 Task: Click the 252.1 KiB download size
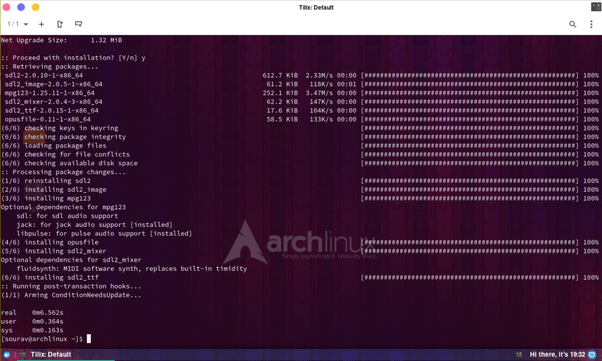280,93
